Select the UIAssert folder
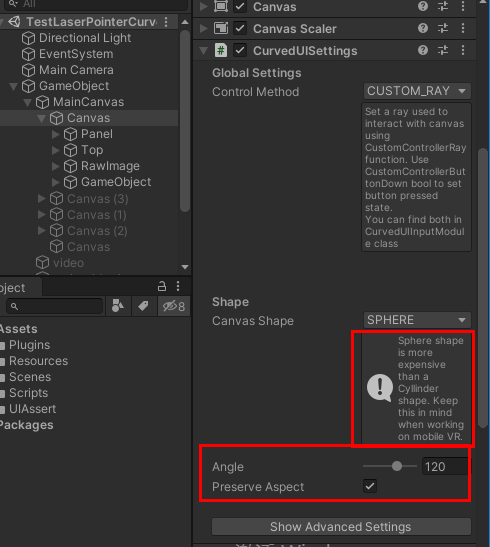Image resolution: width=490 pixels, height=547 pixels. (32, 409)
